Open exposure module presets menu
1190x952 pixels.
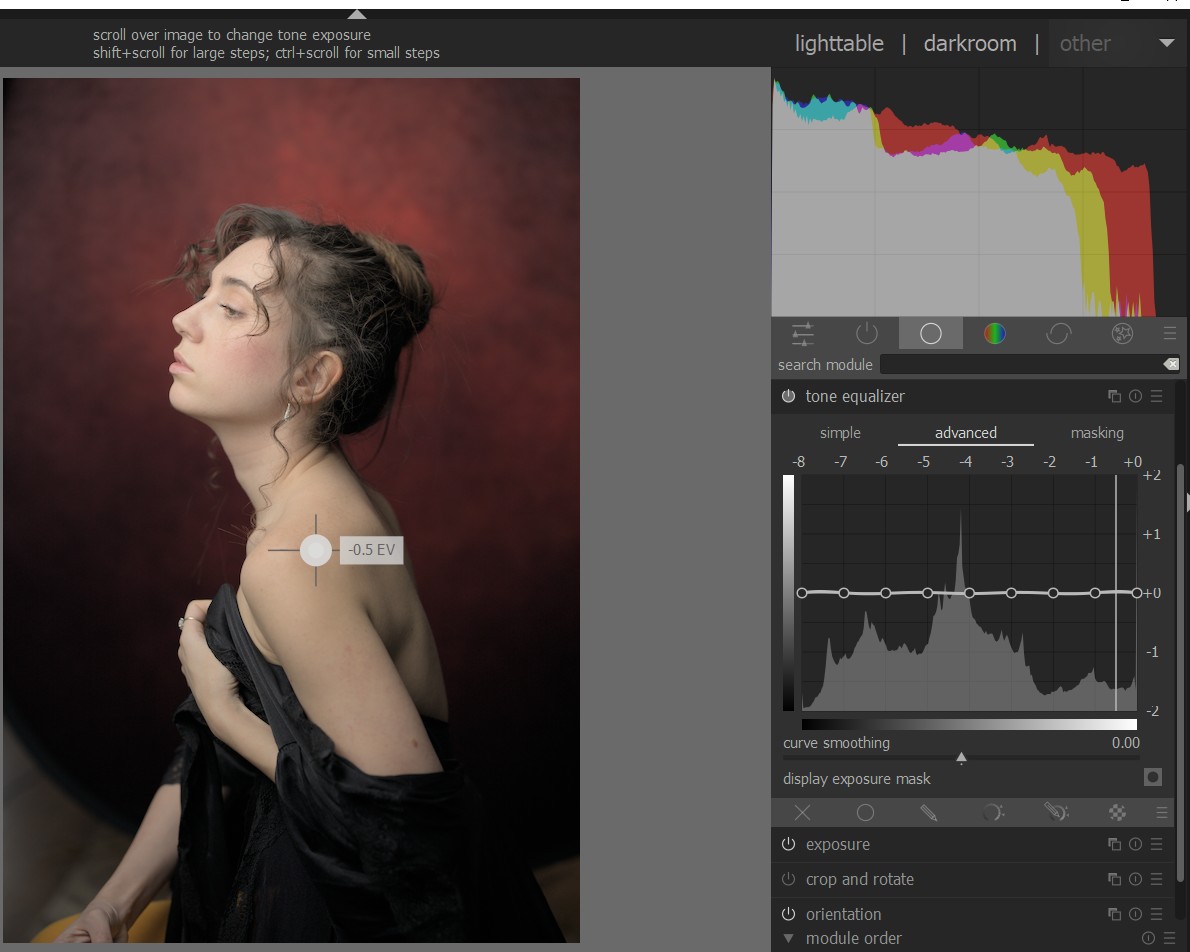(1157, 844)
